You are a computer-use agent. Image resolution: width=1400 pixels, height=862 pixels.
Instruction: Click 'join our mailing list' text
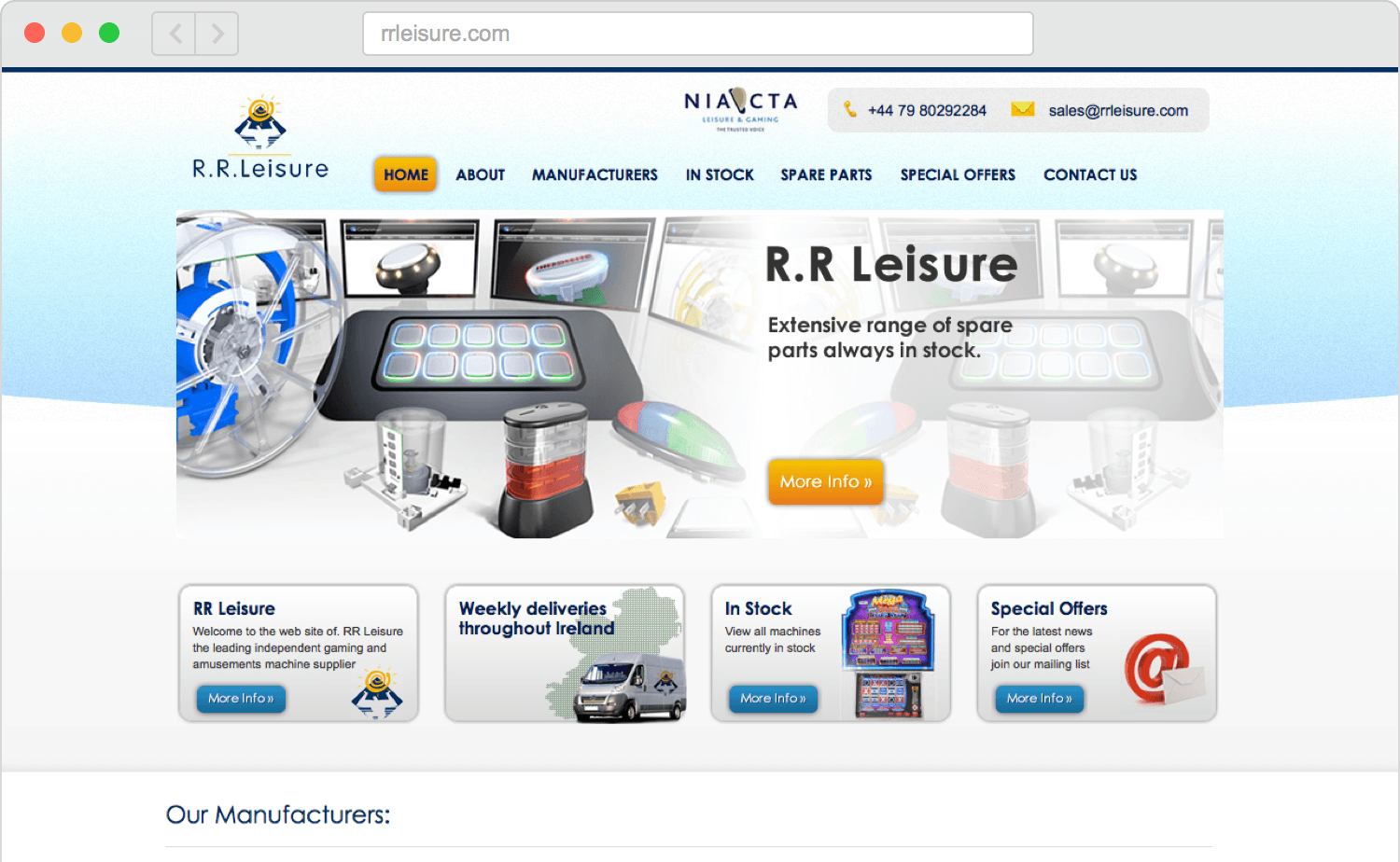click(1040, 664)
